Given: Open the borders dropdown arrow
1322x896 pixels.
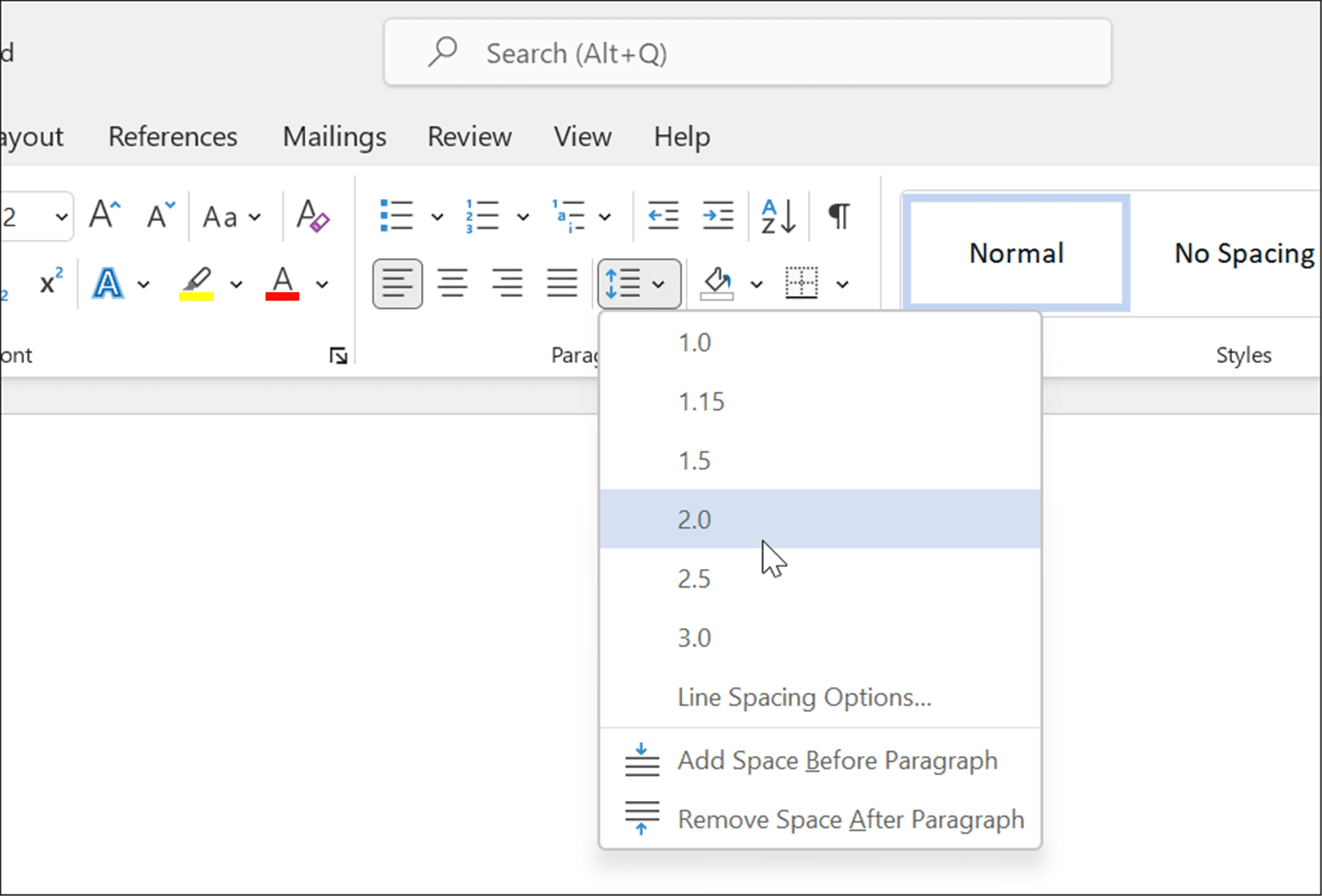Looking at the screenshot, I should point(843,285).
